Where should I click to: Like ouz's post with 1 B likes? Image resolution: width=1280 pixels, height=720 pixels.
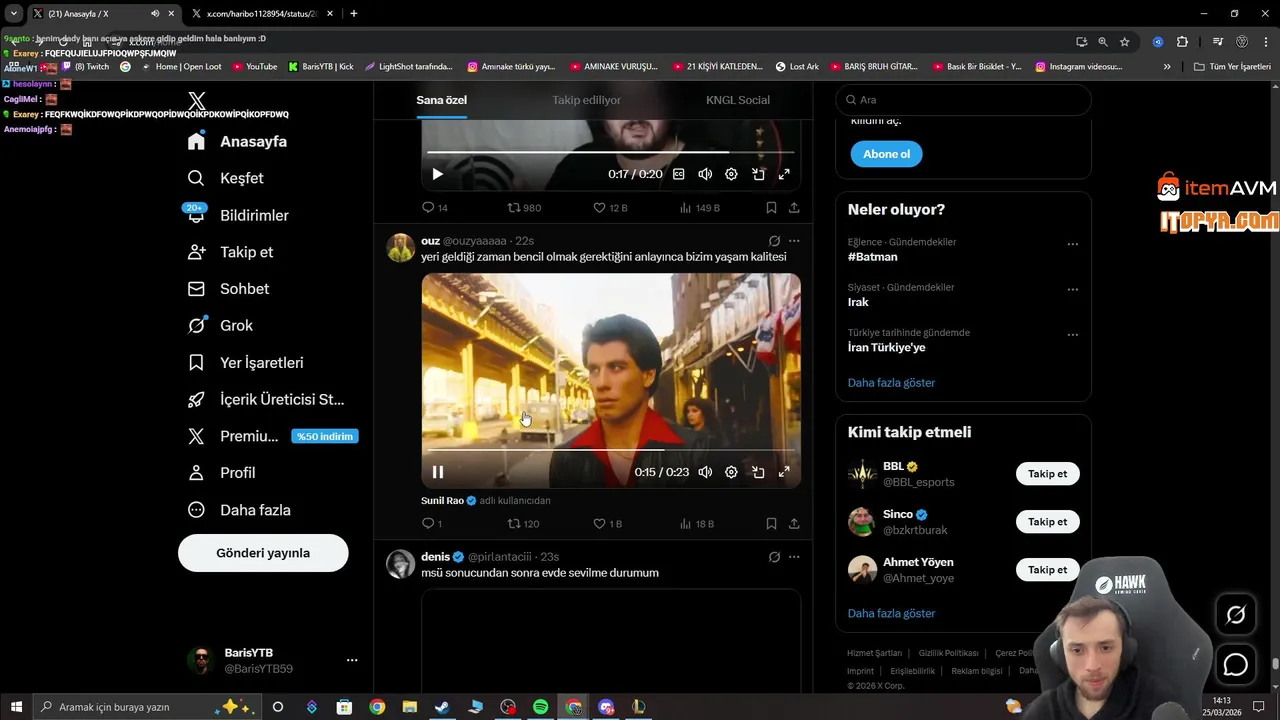pos(608,524)
